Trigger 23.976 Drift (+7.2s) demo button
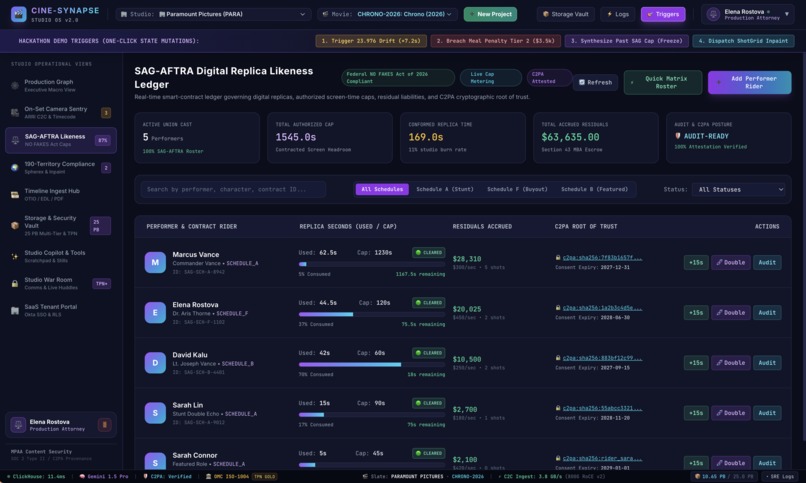The image size is (806, 483). 371,41
